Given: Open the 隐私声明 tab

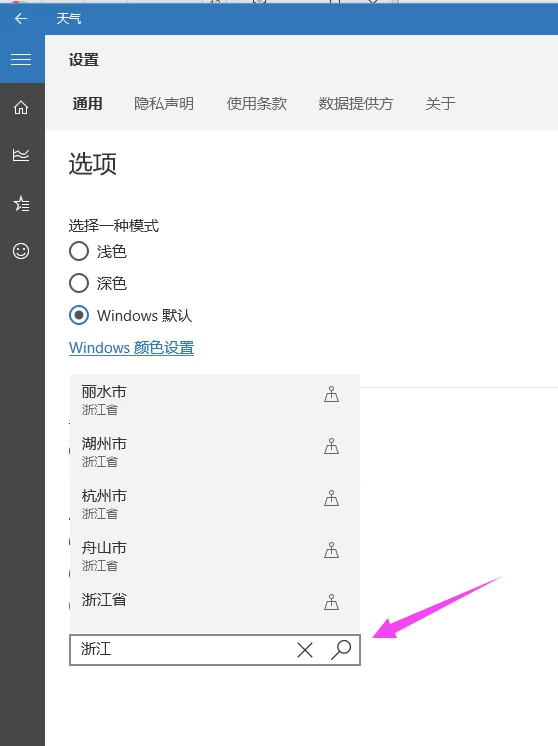Looking at the screenshot, I should click(x=164, y=104).
